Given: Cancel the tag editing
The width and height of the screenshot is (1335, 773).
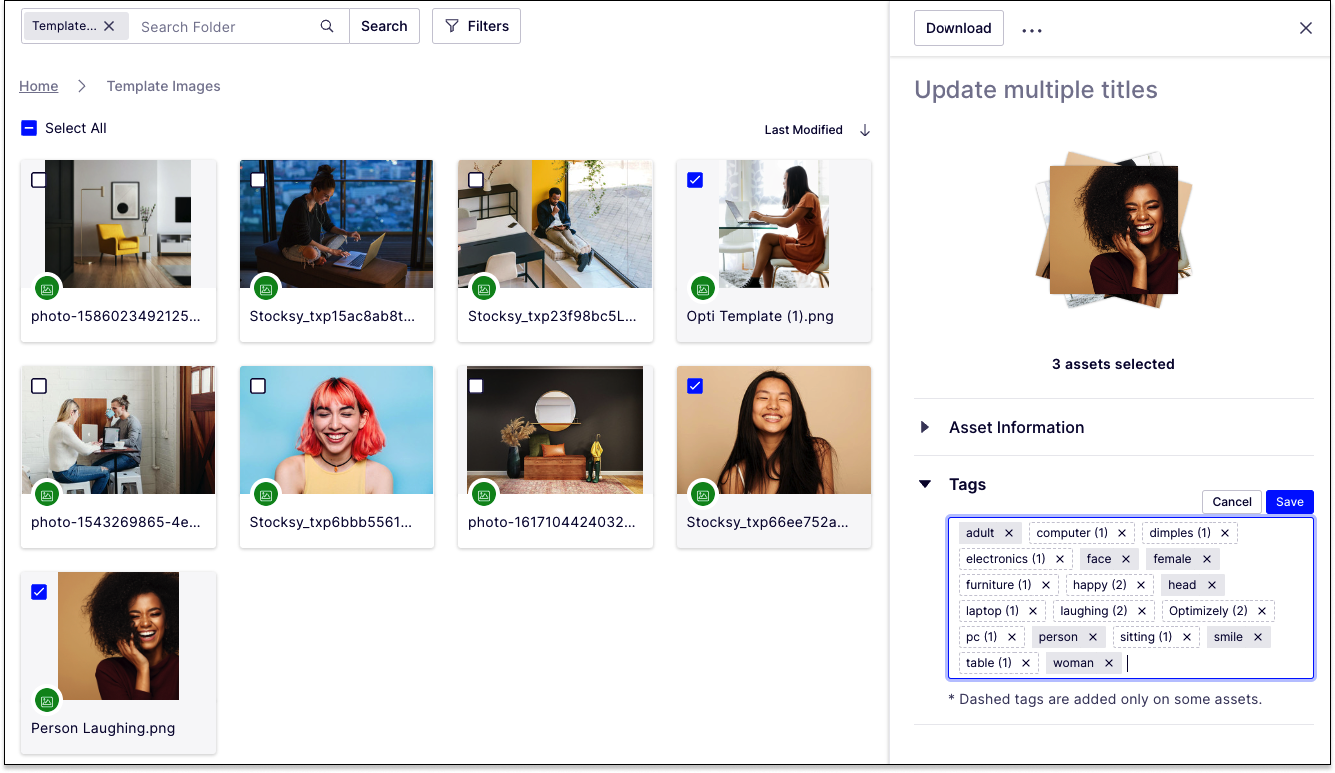Looking at the screenshot, I should pos(1231,501).
